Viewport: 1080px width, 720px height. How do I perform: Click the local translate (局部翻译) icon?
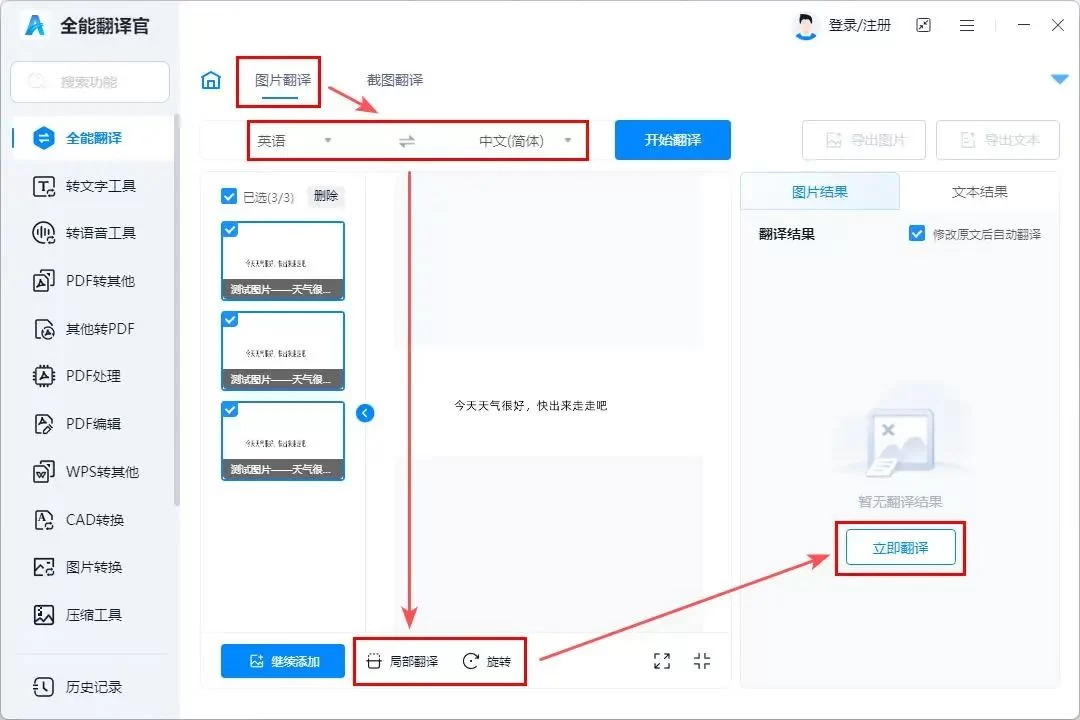[373, 661]
